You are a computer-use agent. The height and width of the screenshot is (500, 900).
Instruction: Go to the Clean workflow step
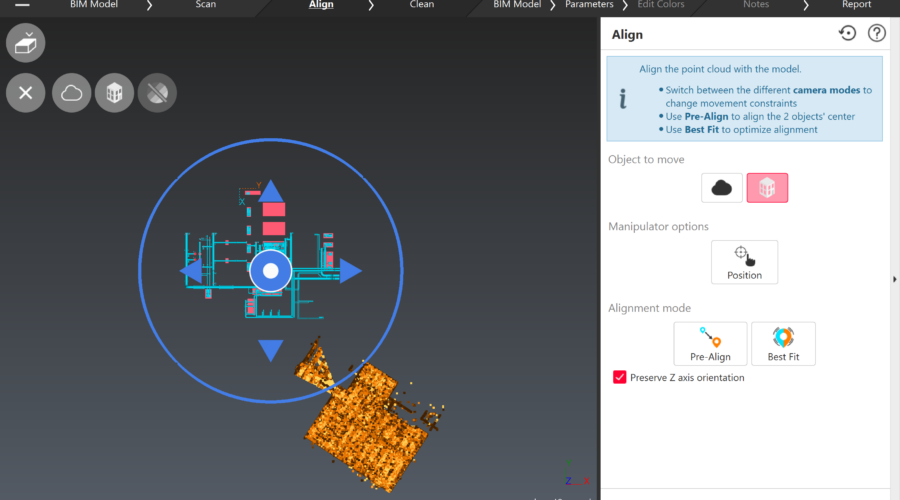click(422, 5)
